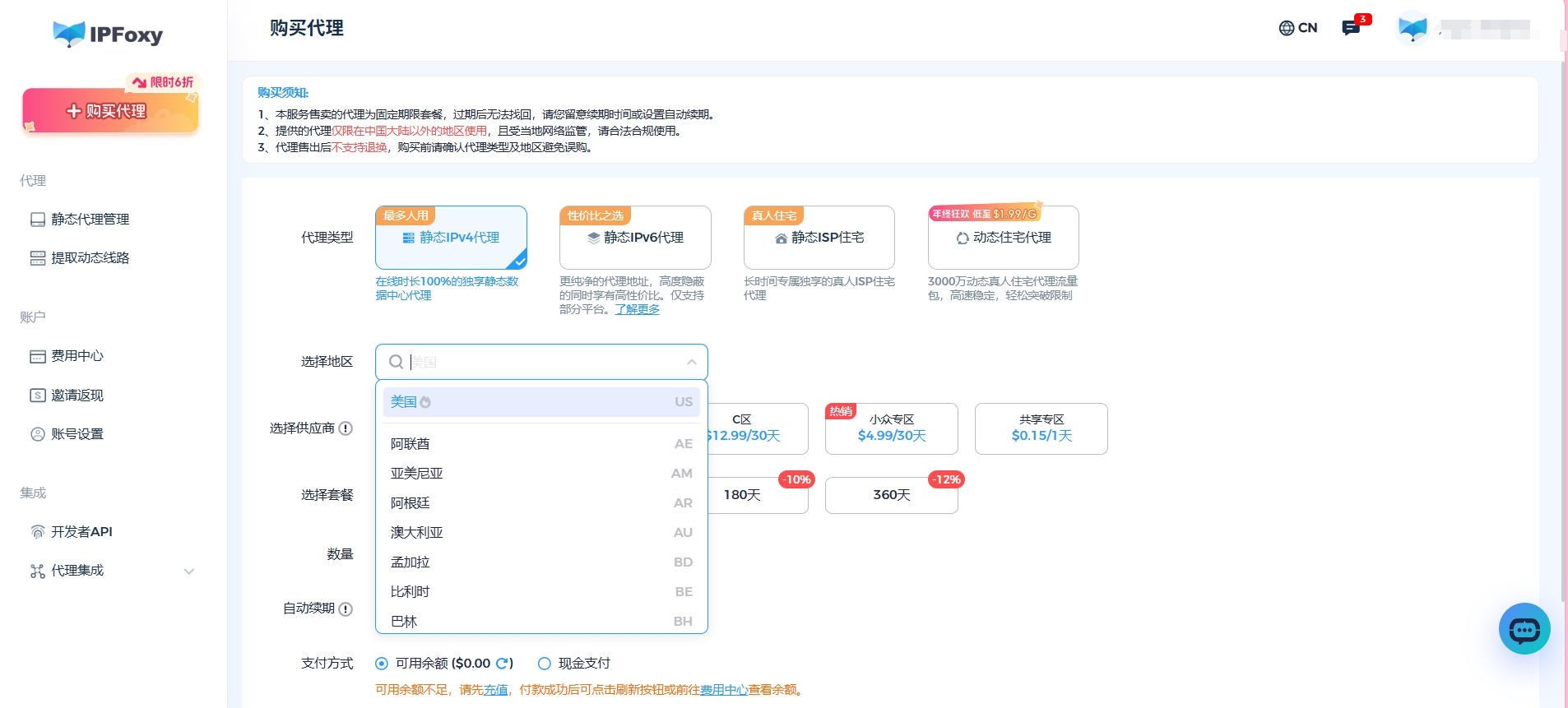Image resolution: width=1568 pixels, height=708 pixels.
Task: Choose 比利时 BE from region list
Action: coord(541,592)
